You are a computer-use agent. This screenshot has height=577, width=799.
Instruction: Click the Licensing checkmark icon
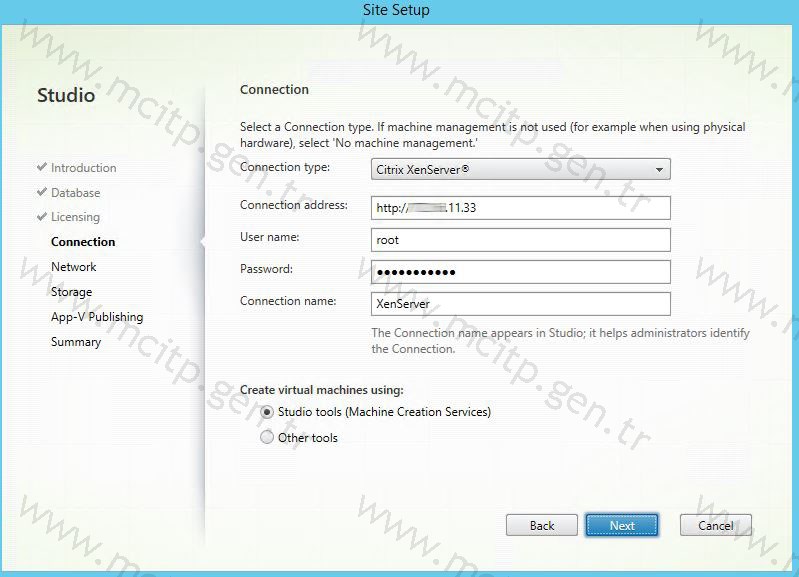click(42, 217)
